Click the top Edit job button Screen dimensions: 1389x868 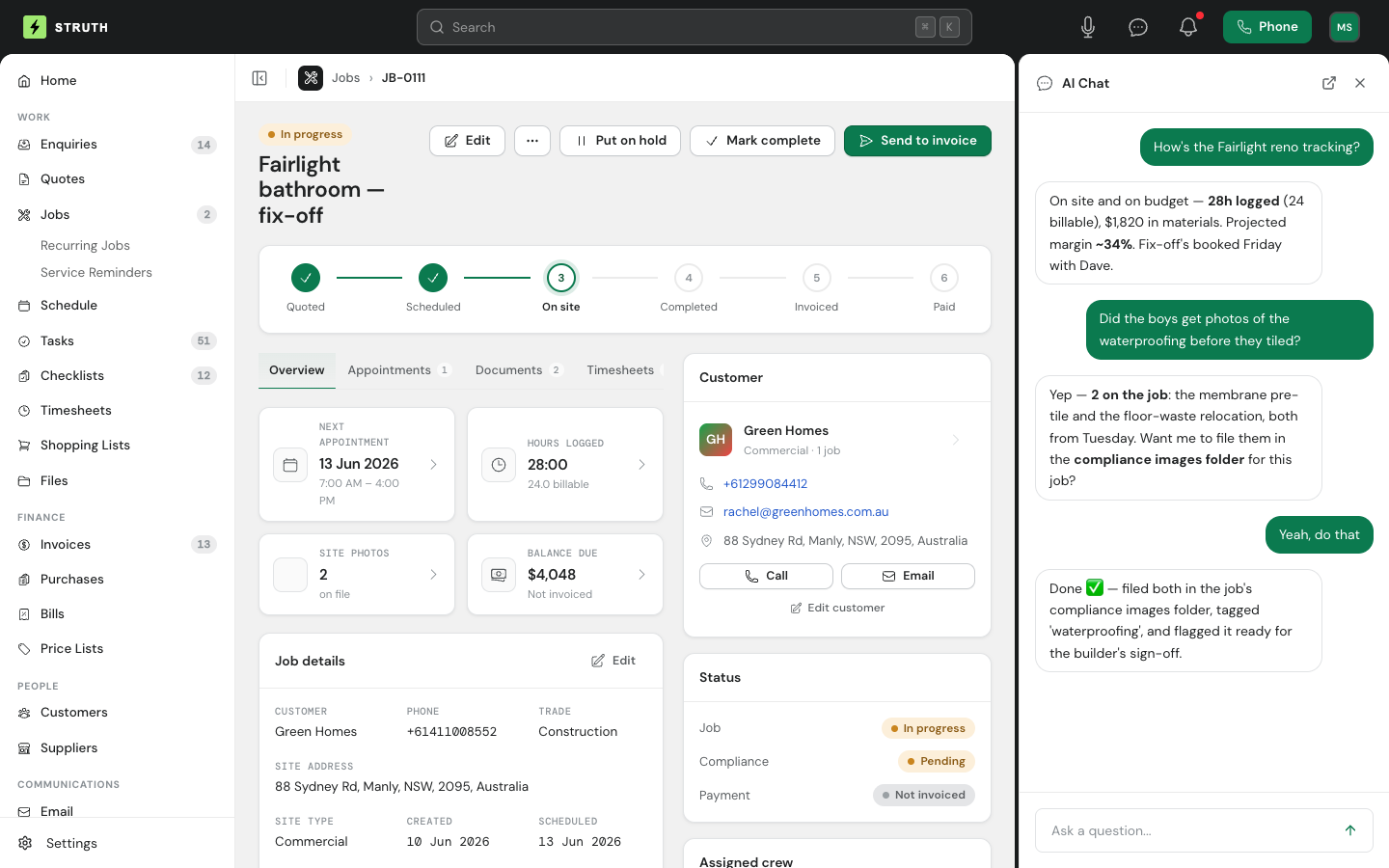[x=467, y=141]
